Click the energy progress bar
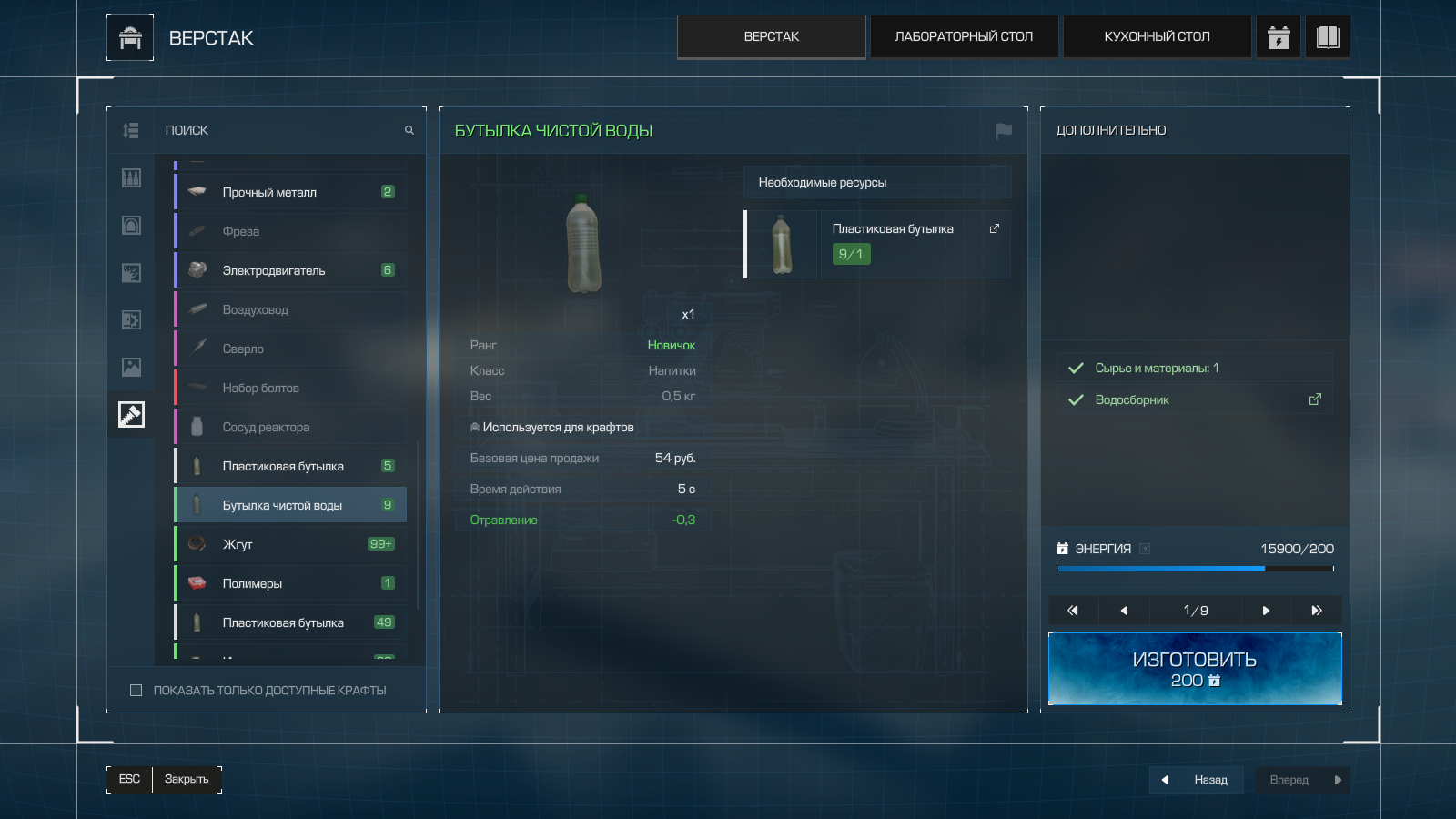Screen dimensions: 1456x819 (1194, 569)
